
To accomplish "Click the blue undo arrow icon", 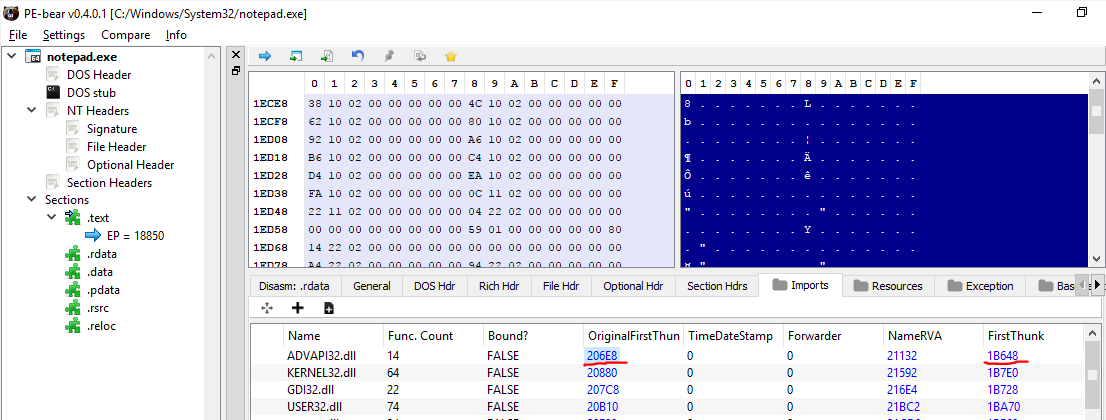I will pos(358,56).
